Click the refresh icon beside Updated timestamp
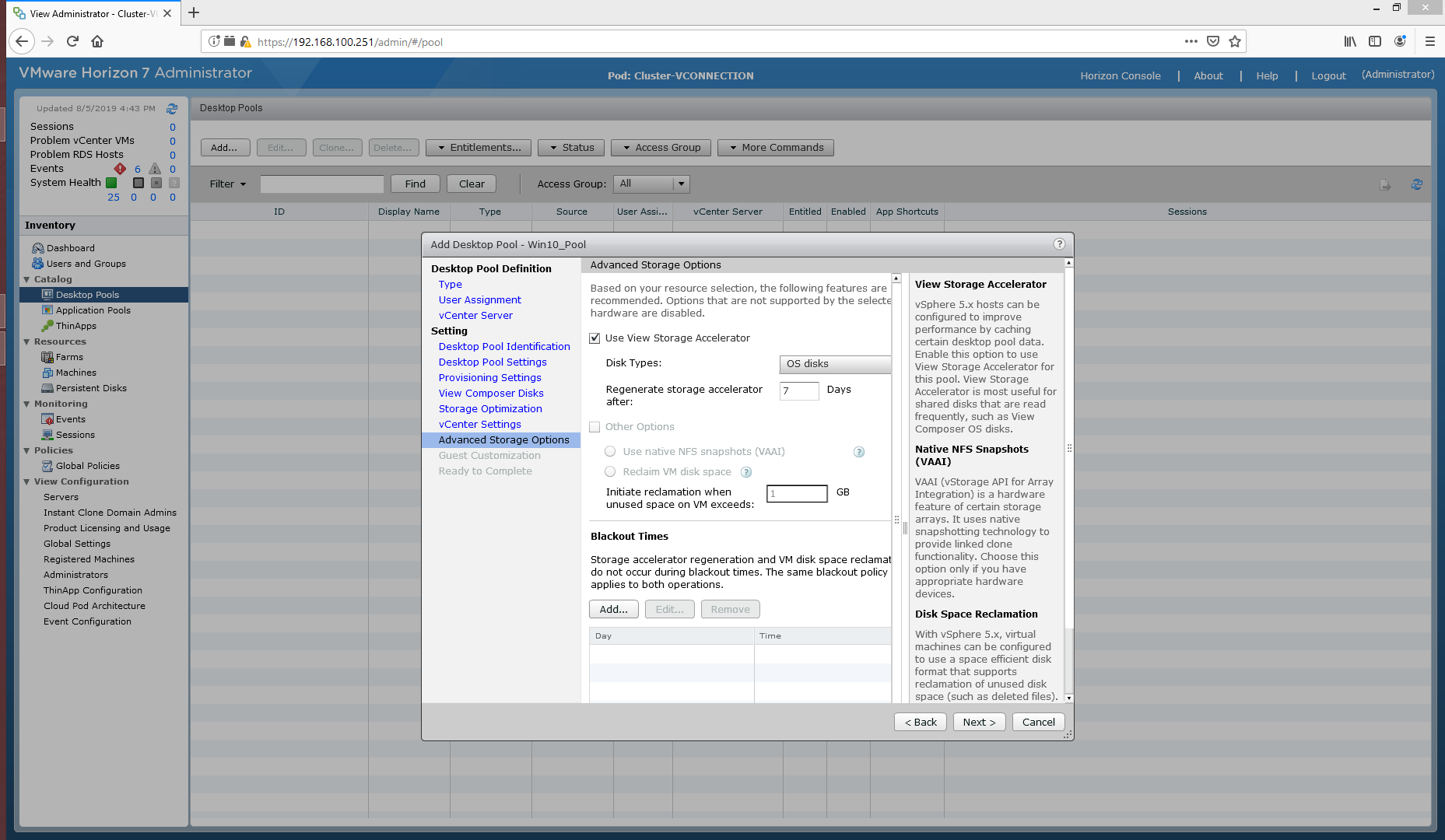The image size is (1445, 840). (x=172, y=109)
